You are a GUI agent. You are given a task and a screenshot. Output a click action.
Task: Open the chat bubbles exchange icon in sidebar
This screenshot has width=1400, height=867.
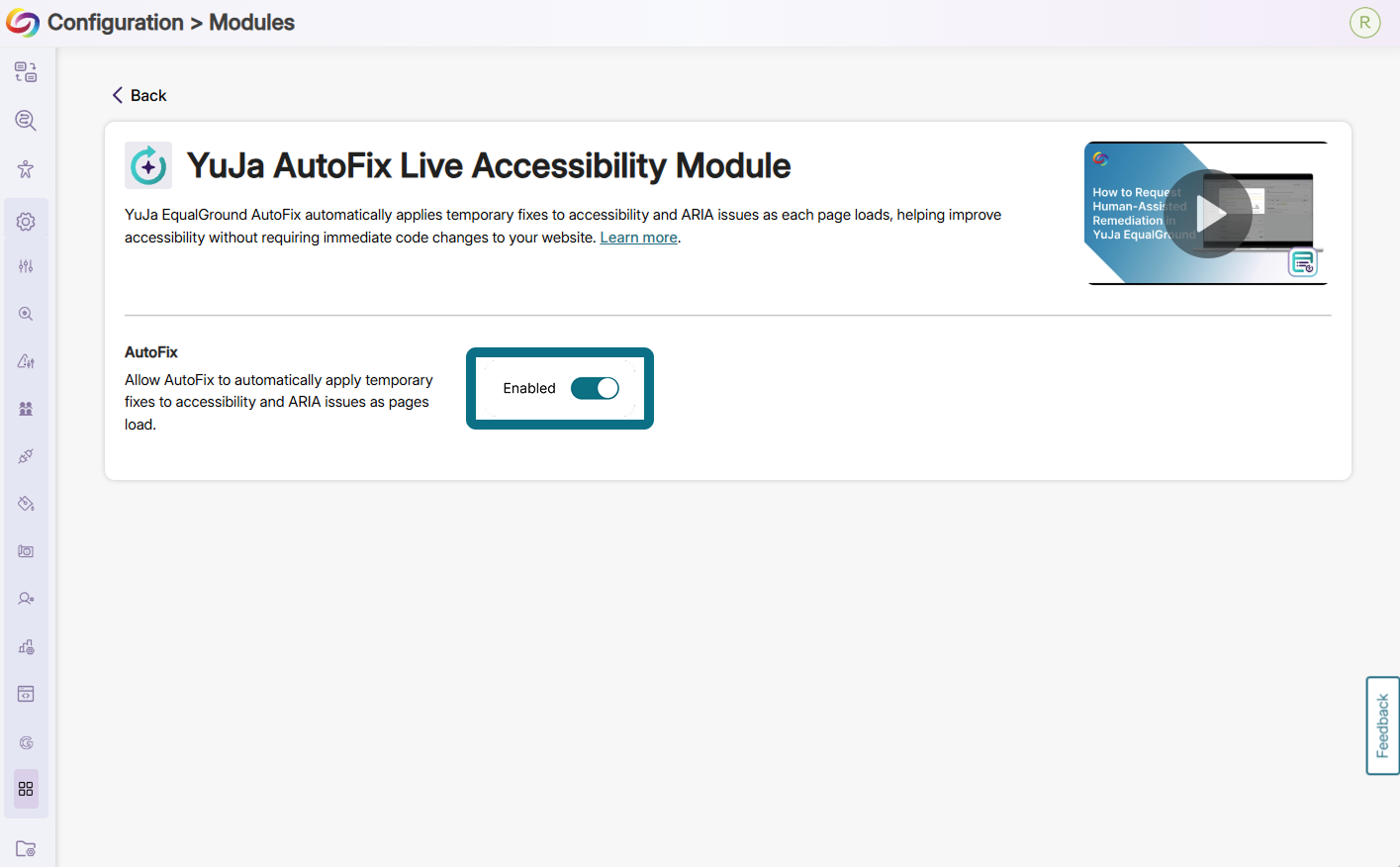point(26,72)
